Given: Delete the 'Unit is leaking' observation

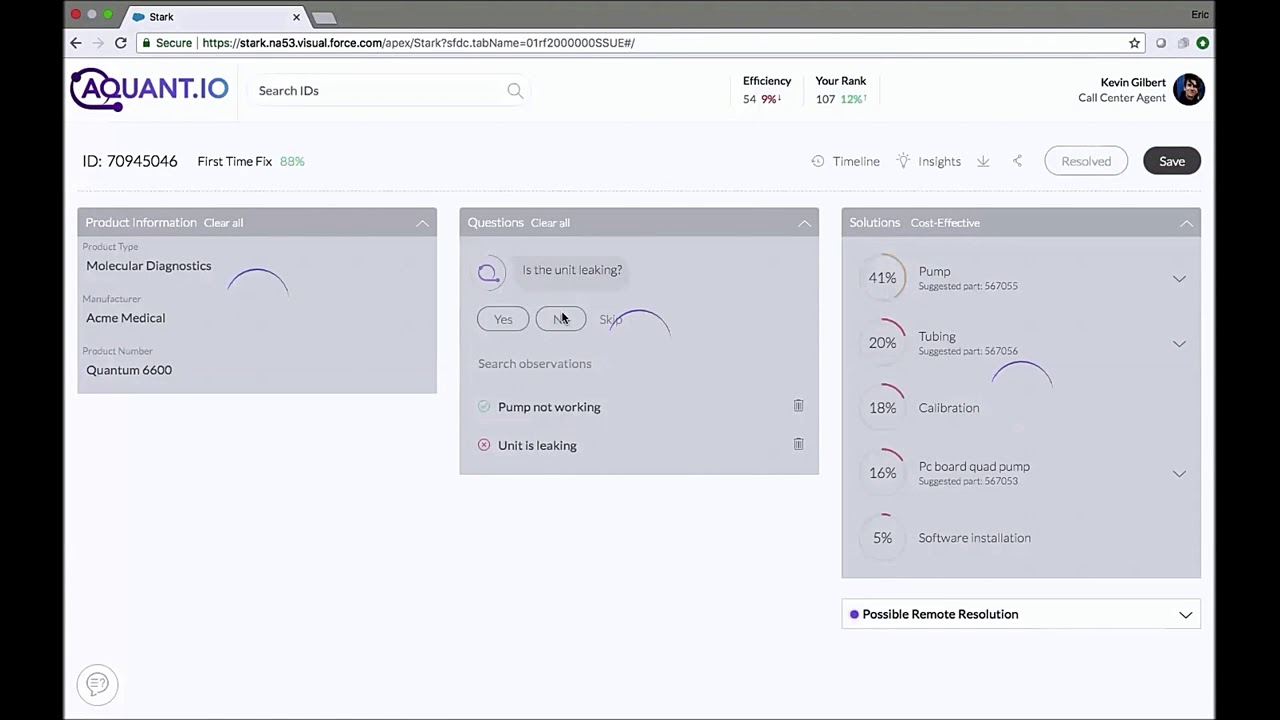Looking at the screenshot, I should tap(798, 444).
